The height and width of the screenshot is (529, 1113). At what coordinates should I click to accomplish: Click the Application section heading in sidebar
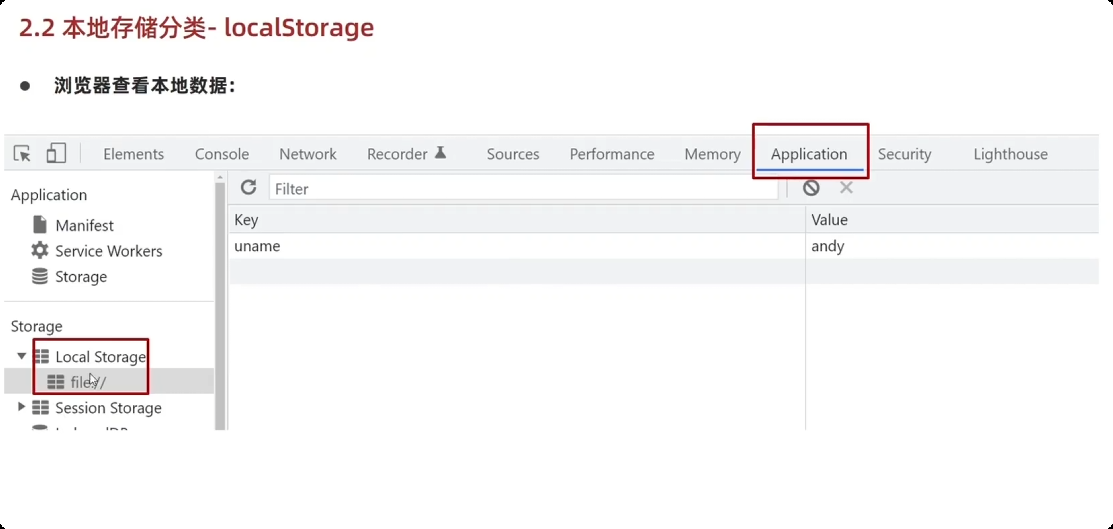[x=49, y=195]
